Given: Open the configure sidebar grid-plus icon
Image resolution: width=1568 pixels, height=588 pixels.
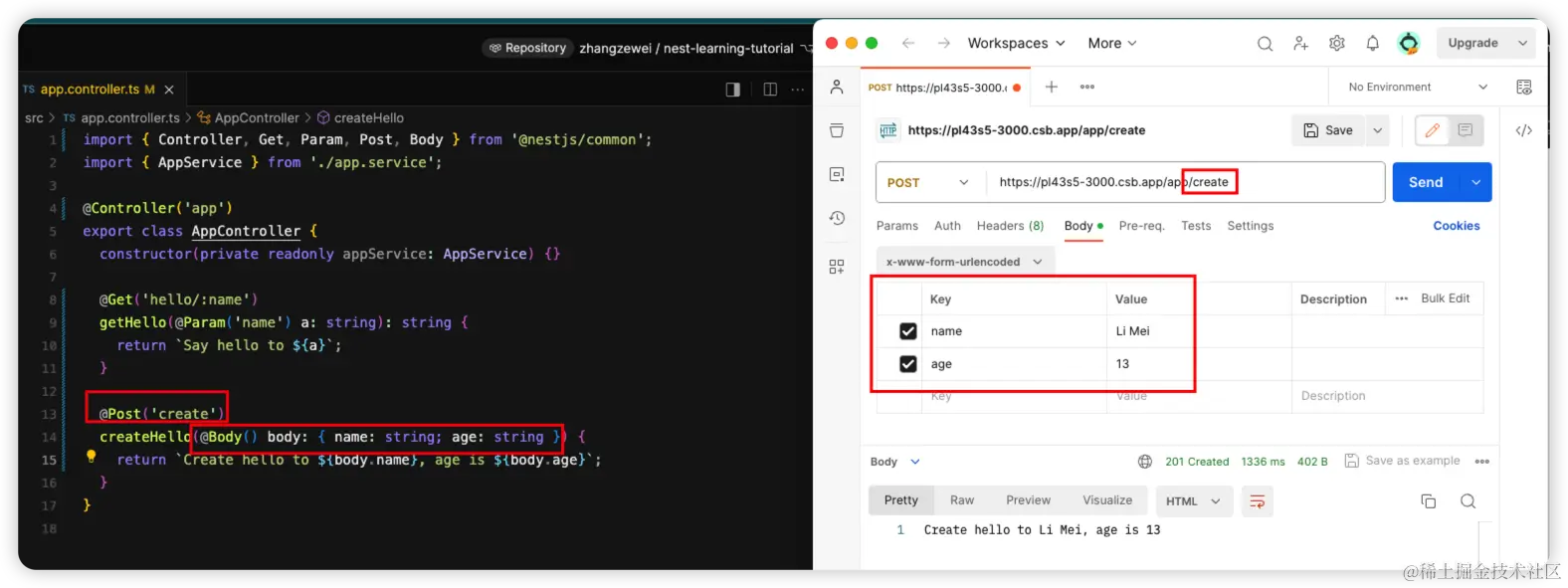Looking at the screenshot, I should click(x=837, y=267).
